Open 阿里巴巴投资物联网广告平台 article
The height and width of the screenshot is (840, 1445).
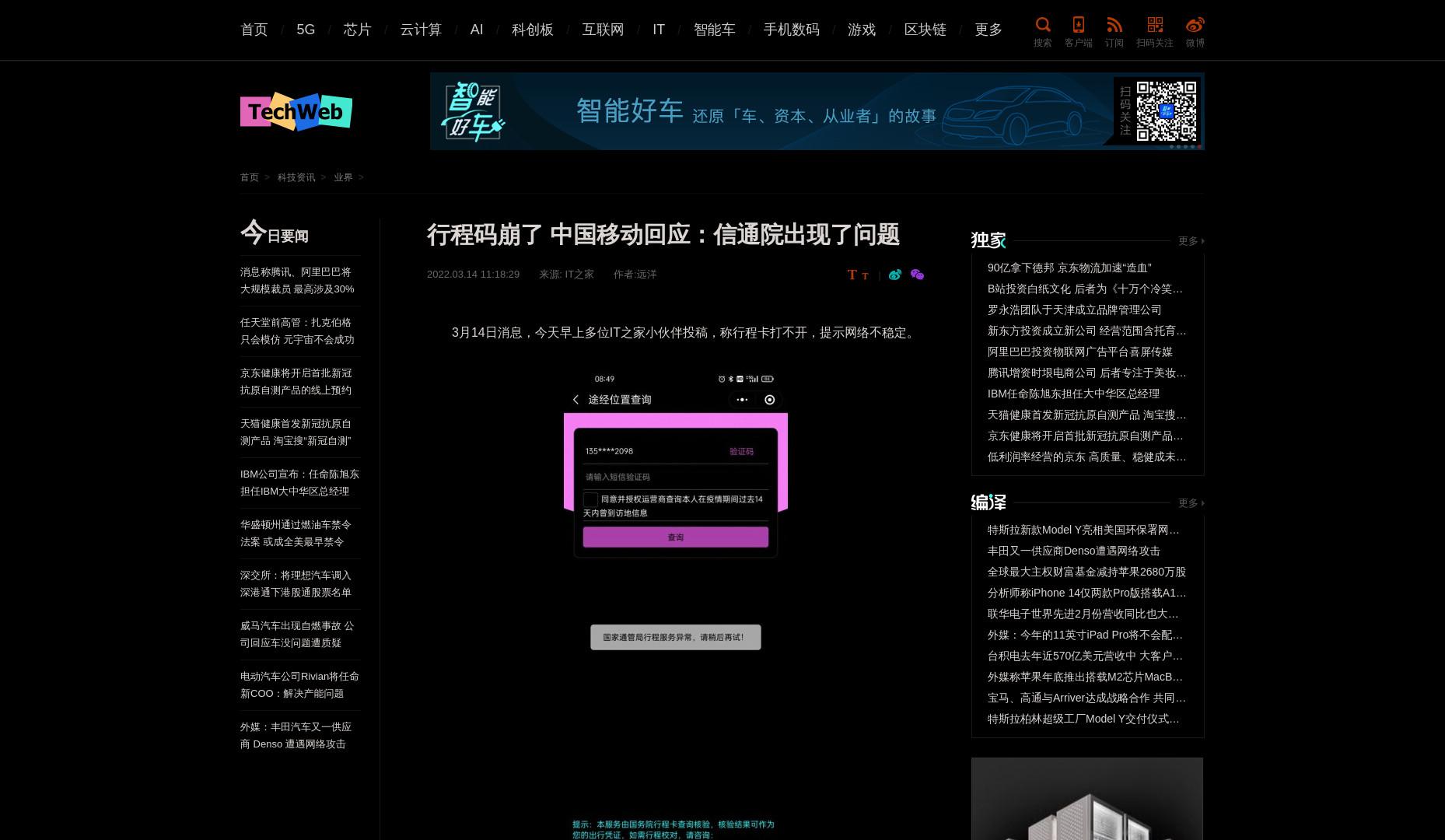point(1080,352)
